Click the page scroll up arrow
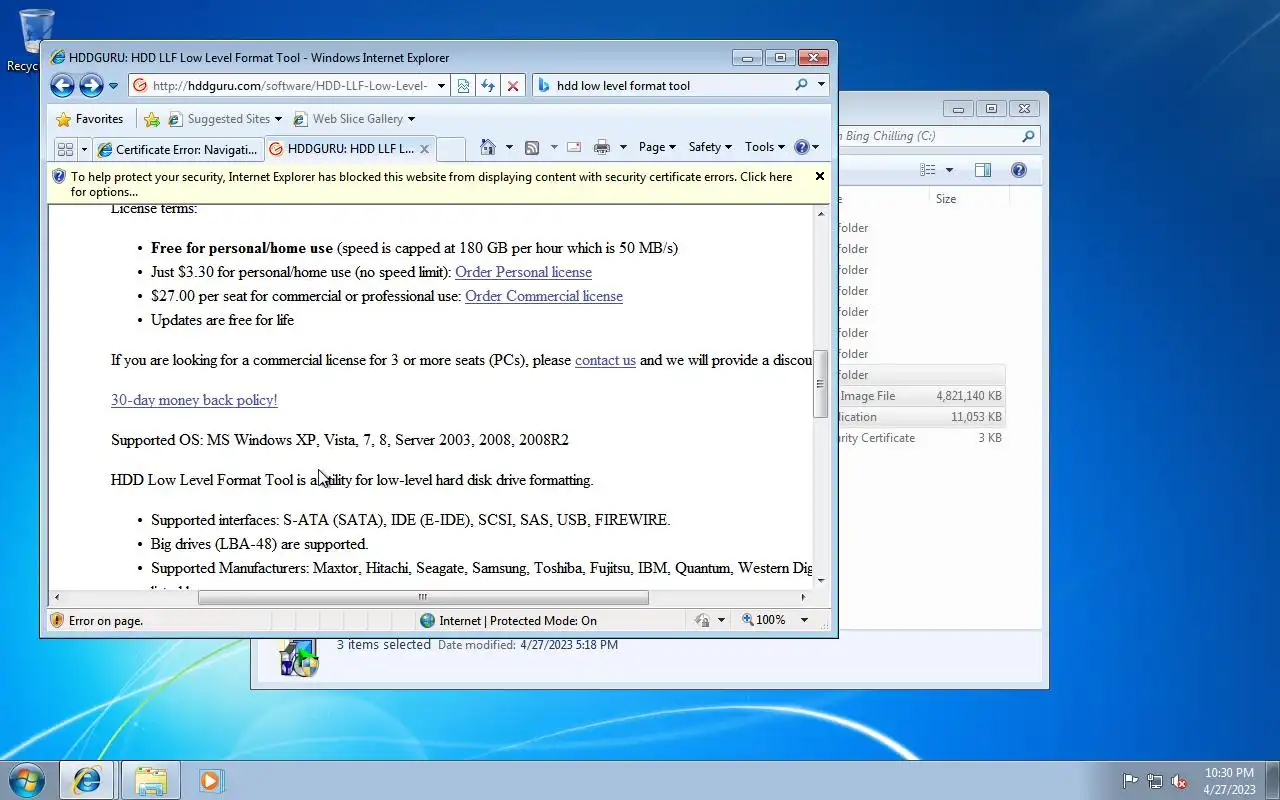 [821, 214]
